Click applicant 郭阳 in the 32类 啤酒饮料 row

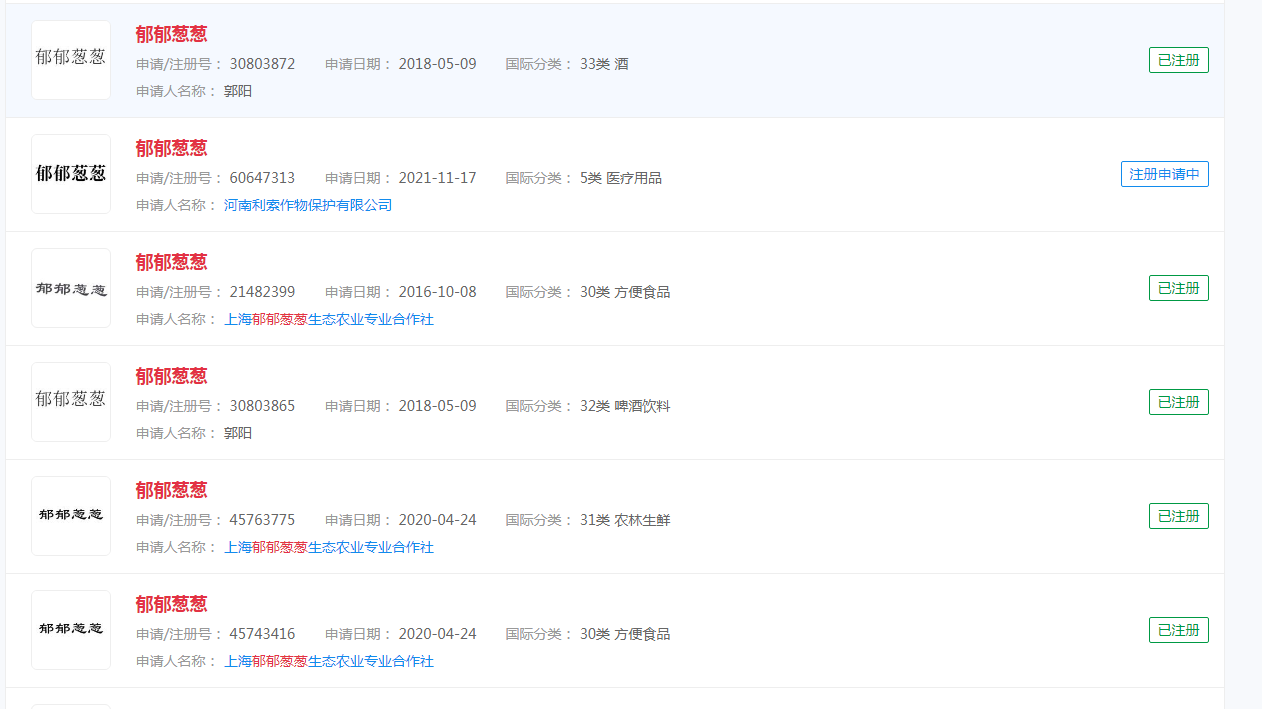pos(237,433)
